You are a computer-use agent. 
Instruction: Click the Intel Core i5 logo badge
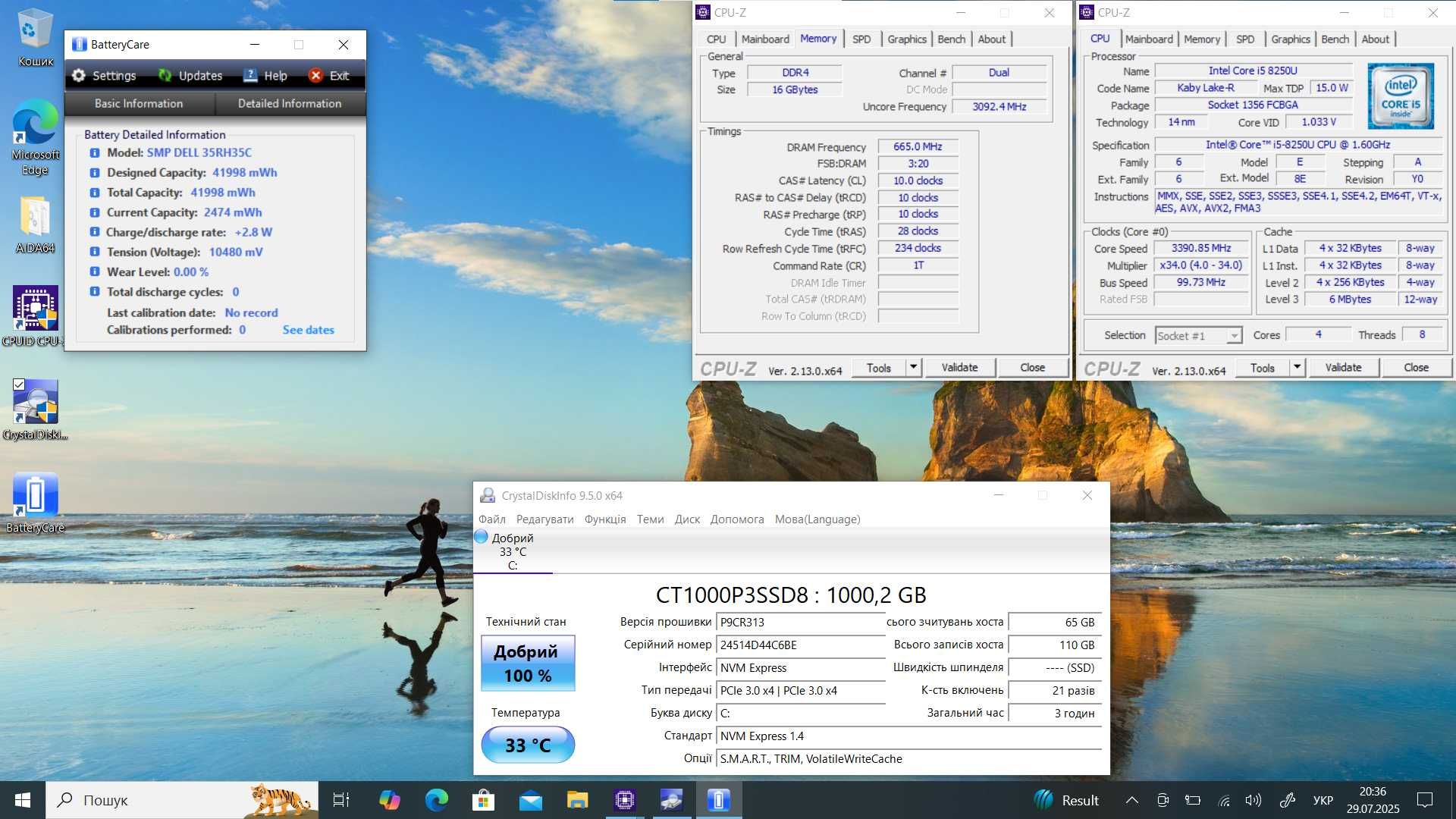pyautogui.click(x=1401, y=96)
